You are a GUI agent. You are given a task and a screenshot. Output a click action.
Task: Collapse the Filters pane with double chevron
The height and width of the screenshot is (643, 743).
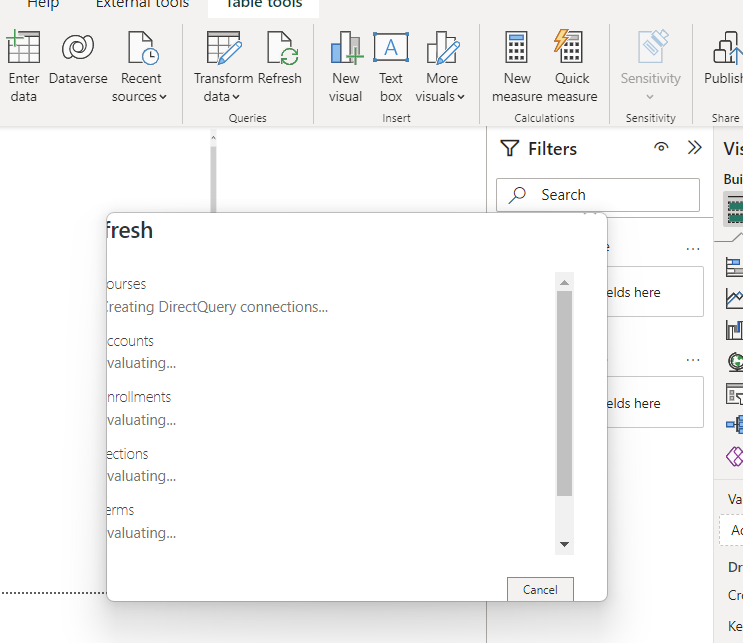[694, 147]
